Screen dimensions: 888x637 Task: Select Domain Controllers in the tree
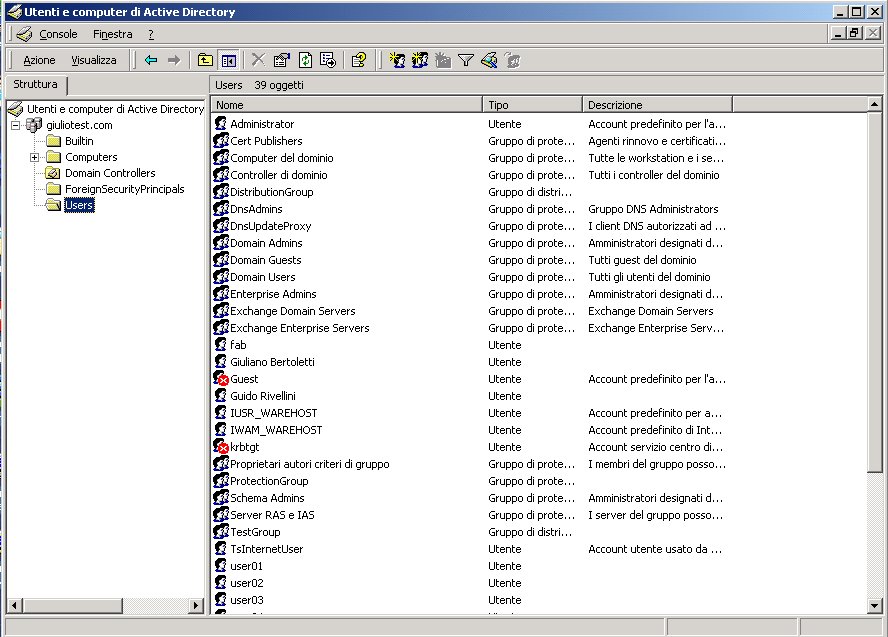pyautogui.click(x=110, y=173)
